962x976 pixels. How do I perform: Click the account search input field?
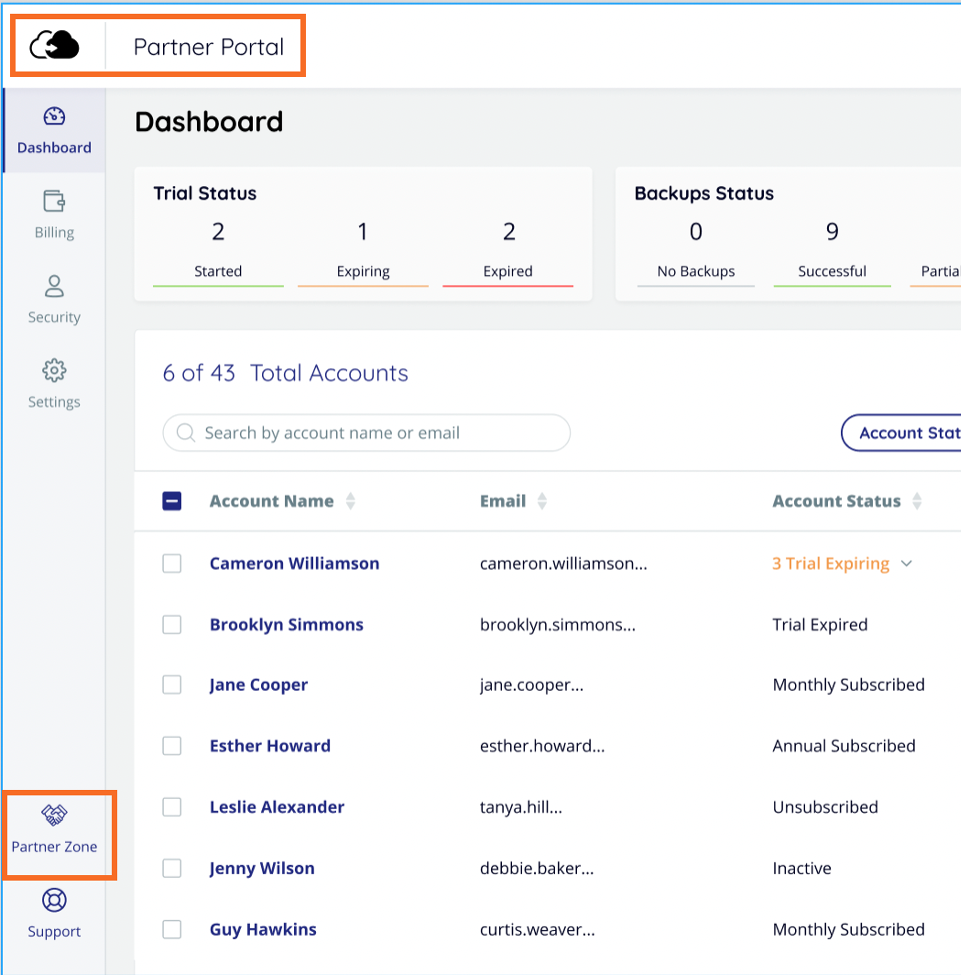point(367,433)
